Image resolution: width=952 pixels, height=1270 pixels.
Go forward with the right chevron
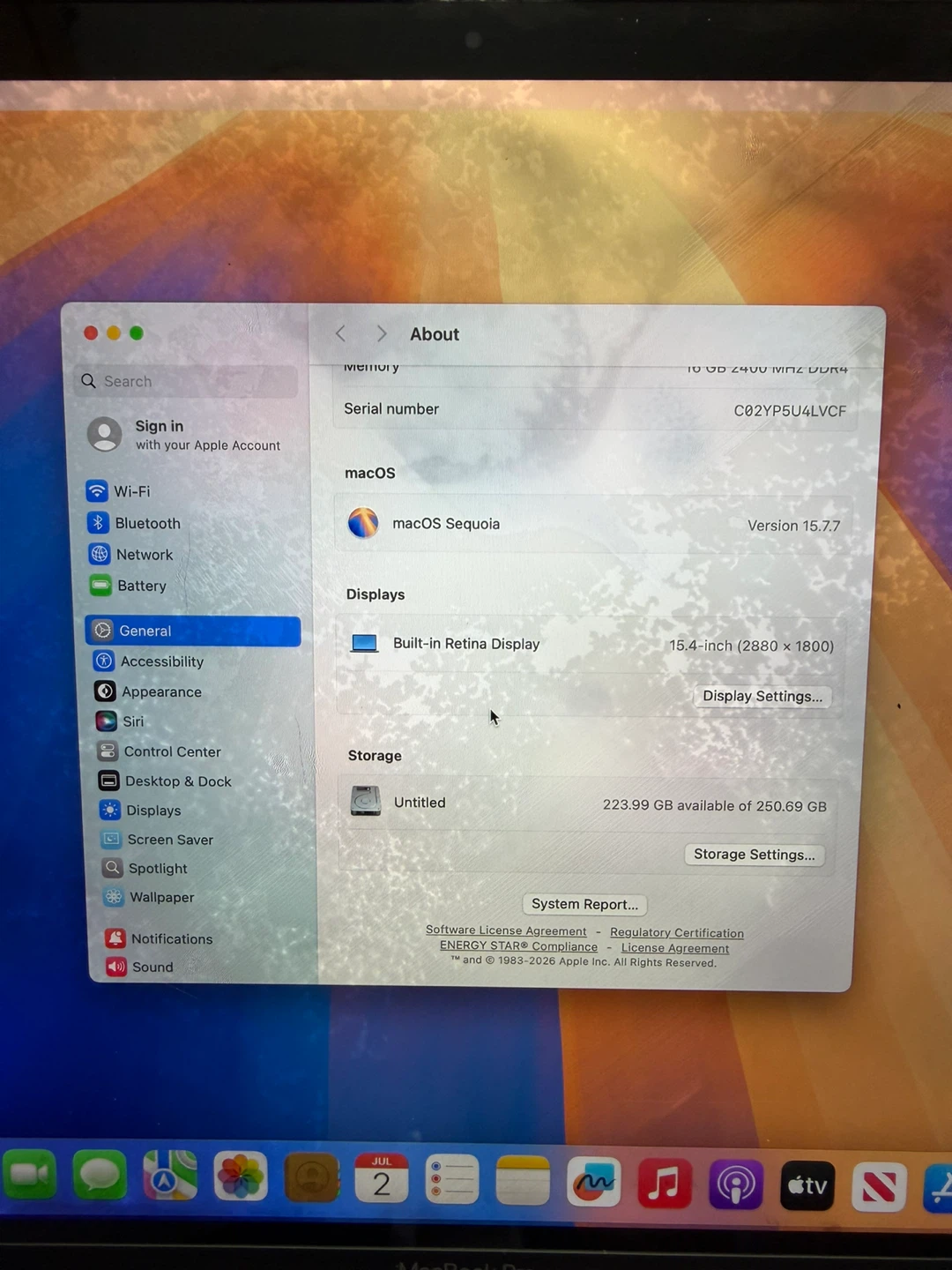pos(382,333)
